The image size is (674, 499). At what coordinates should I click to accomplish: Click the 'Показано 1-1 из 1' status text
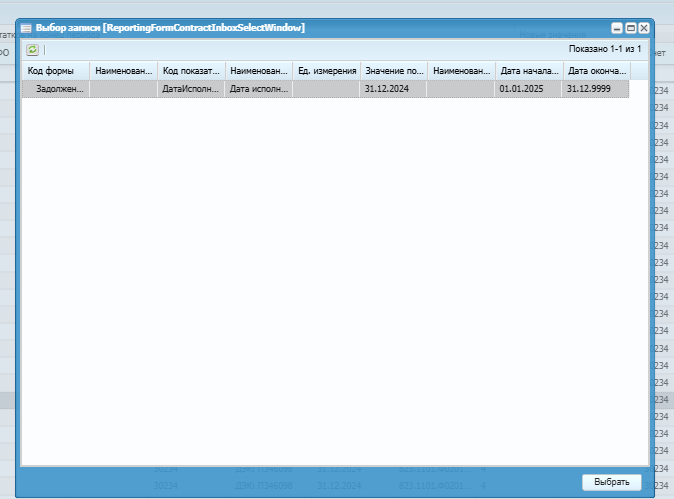coord(605,49)
